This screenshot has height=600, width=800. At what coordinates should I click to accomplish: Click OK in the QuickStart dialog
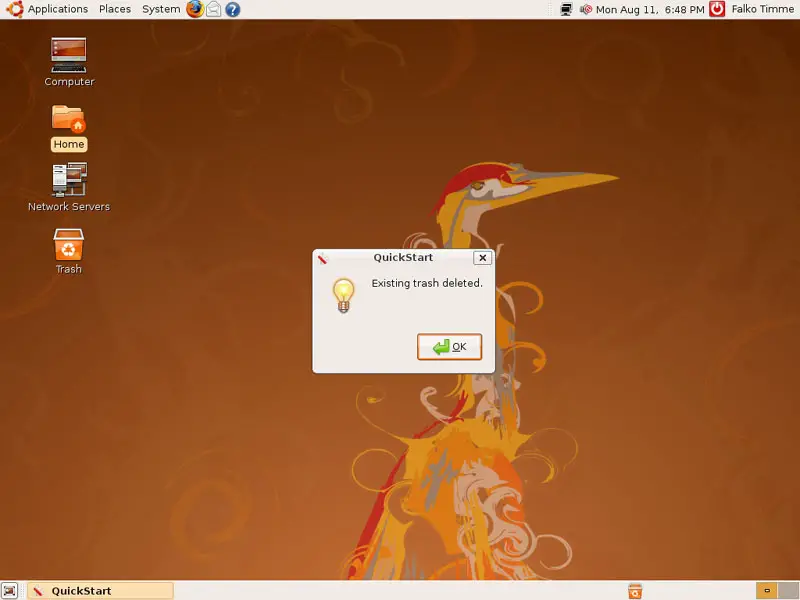pyautogui.click(x=449, y=347)
